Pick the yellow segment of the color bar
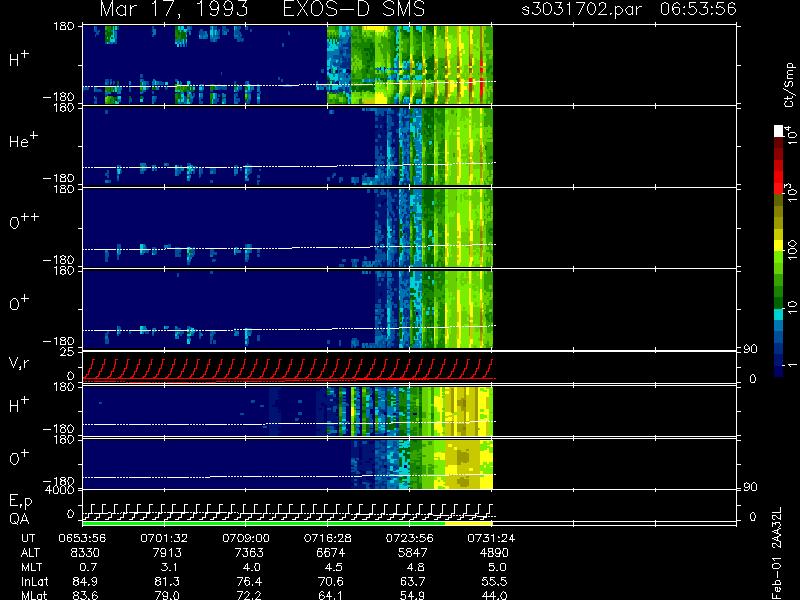 [779, 247]
